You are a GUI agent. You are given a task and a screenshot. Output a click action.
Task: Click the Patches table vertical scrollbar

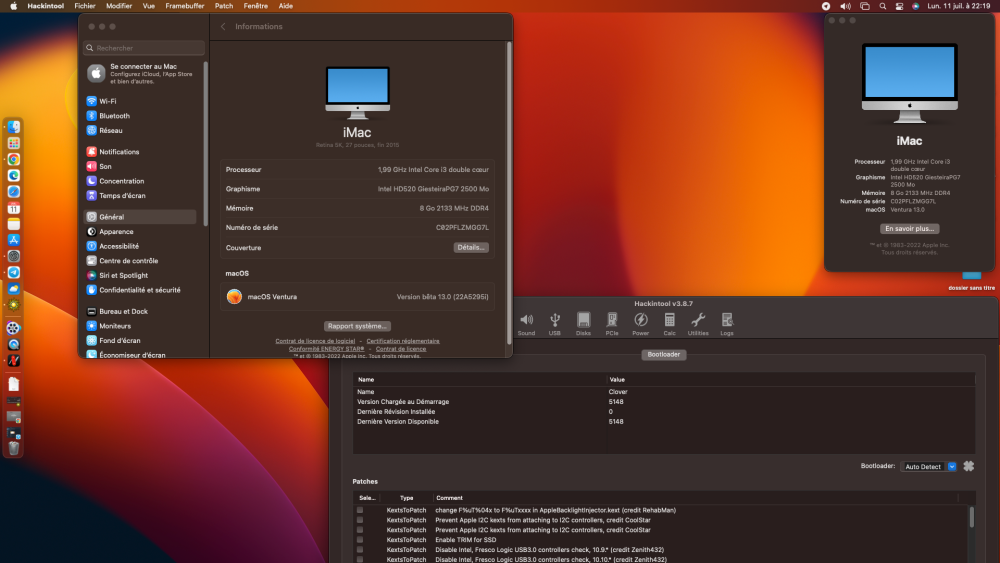tap(972, 516)
